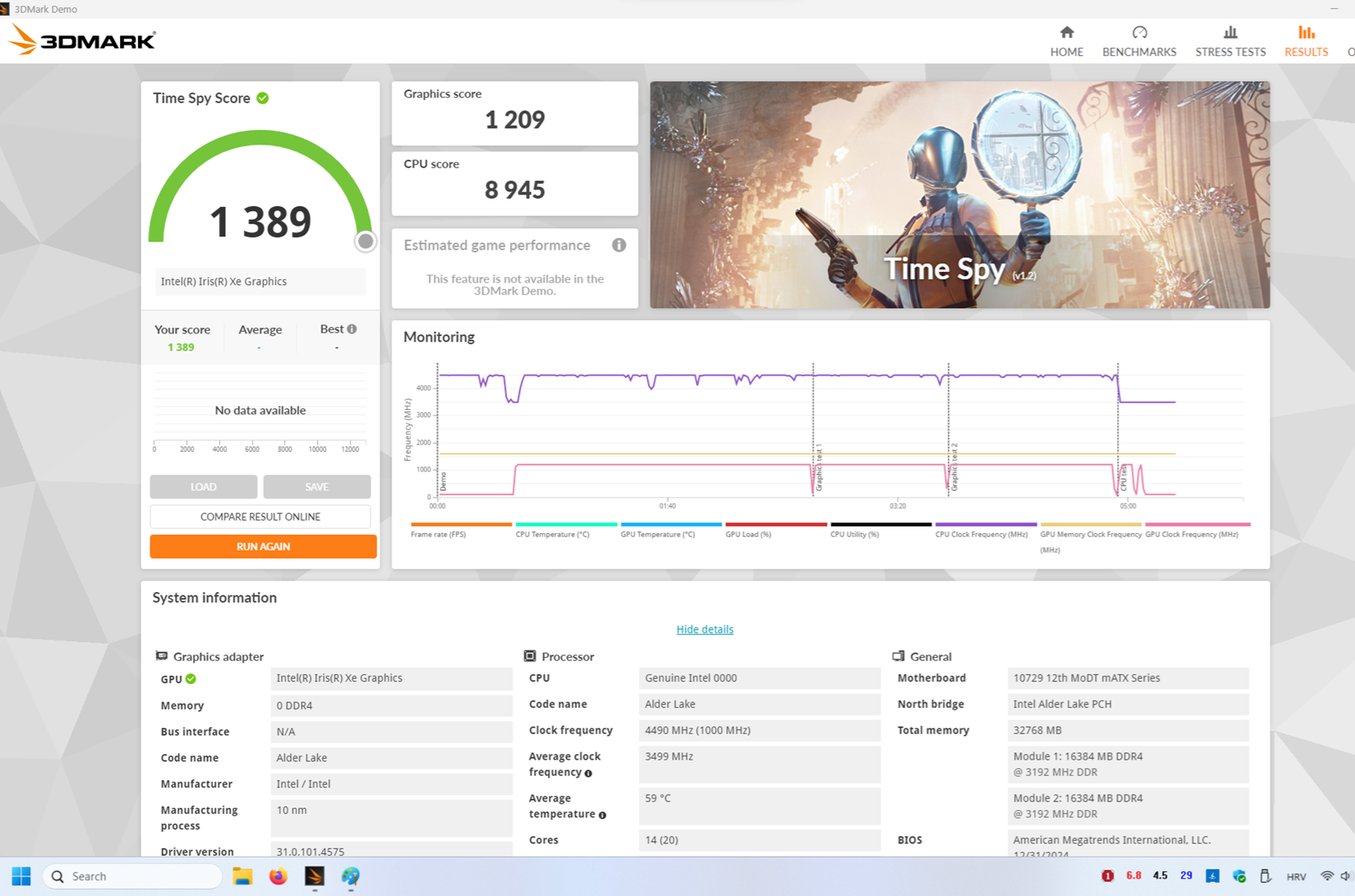
Task: Click the Time Spy banner image
Action: (x=959, y=195)
